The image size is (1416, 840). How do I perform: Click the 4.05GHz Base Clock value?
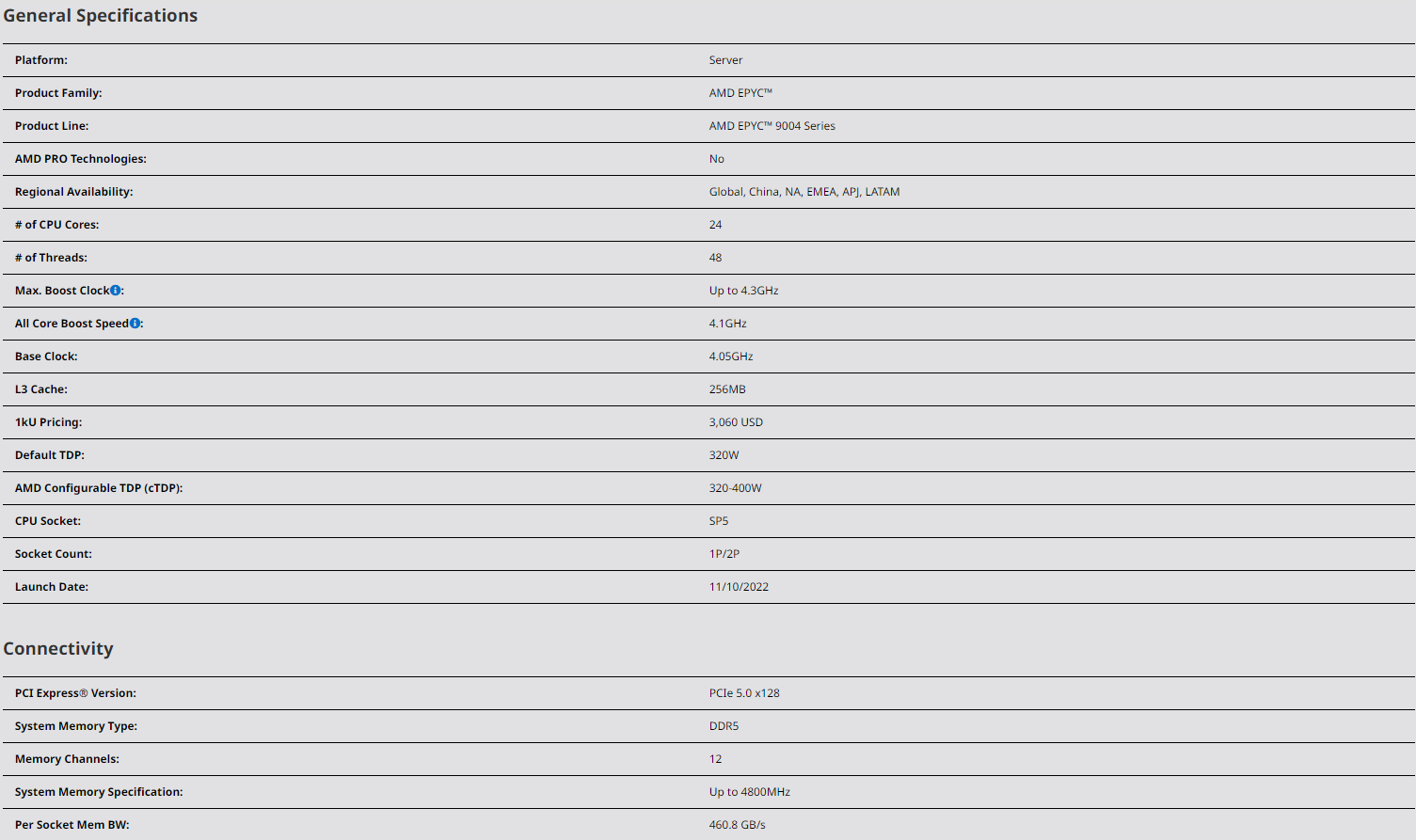pos(731,357)
